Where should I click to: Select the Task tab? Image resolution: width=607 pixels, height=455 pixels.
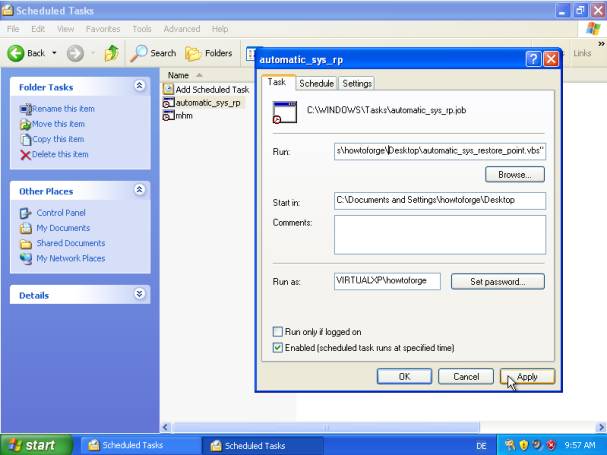(x=277, y=82)
